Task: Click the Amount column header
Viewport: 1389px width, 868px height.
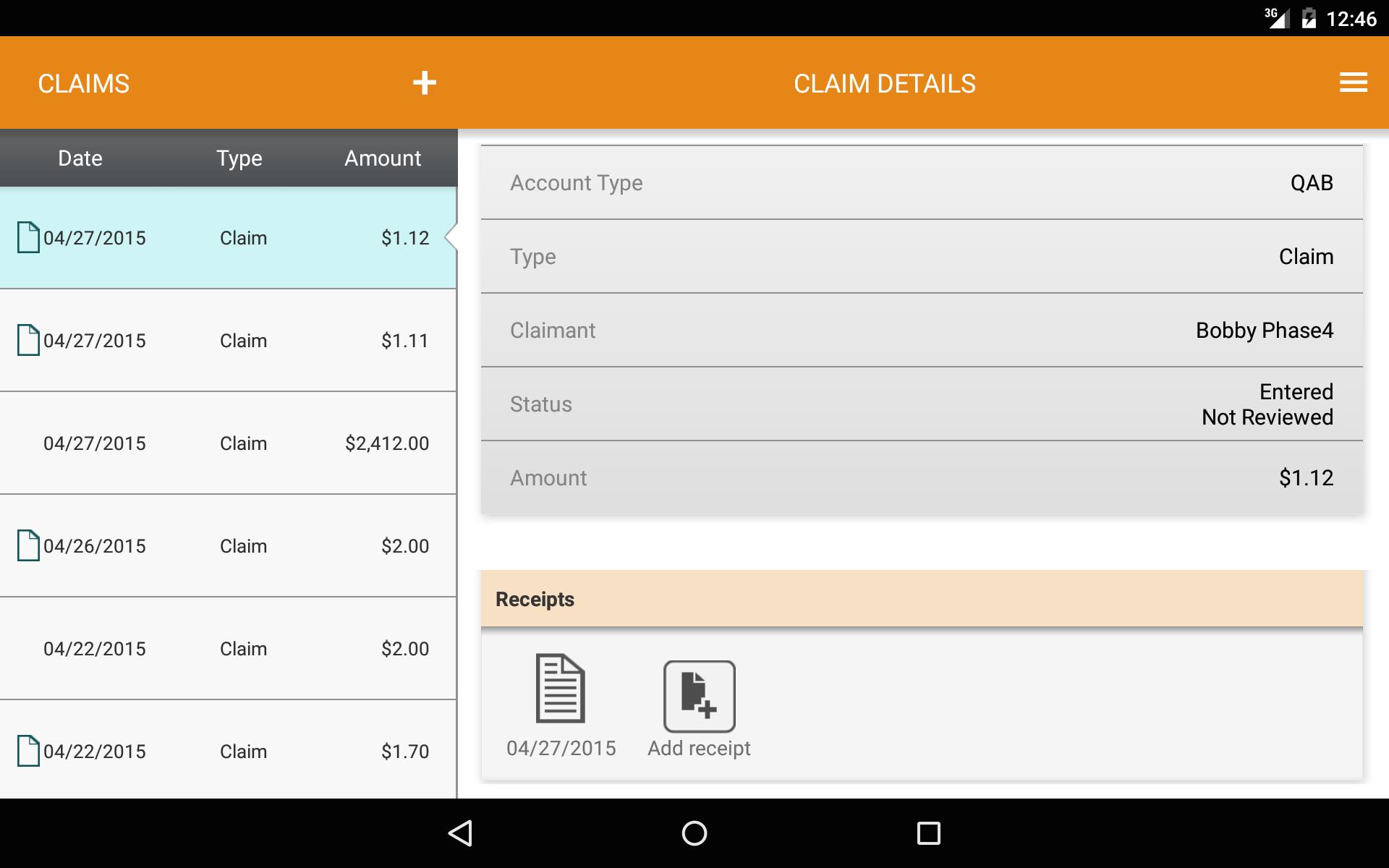Action: click(x=383, y=158)
